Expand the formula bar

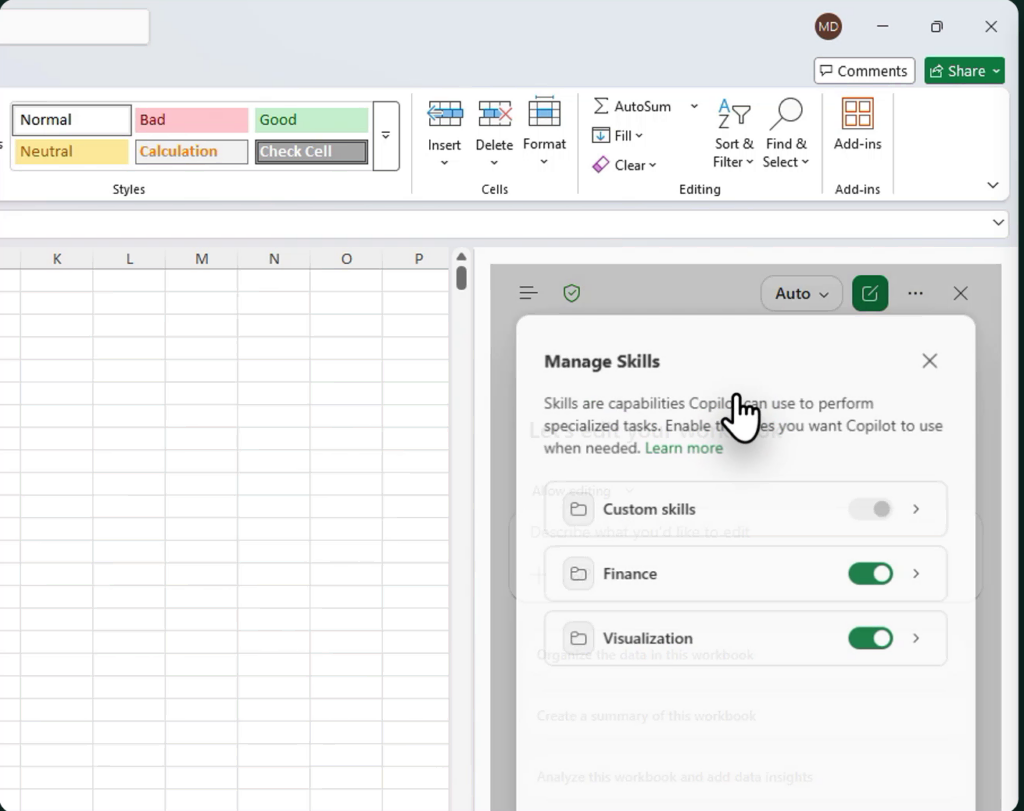998,223
